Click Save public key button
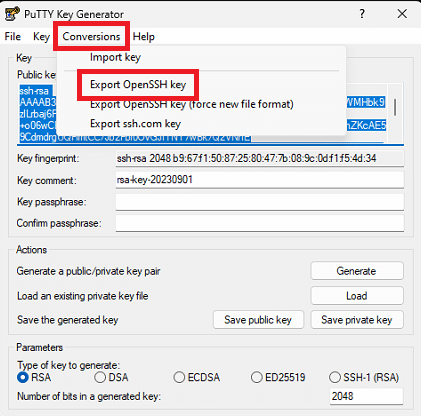The width and height of the screenshot is (424, 416). [258, 320]
